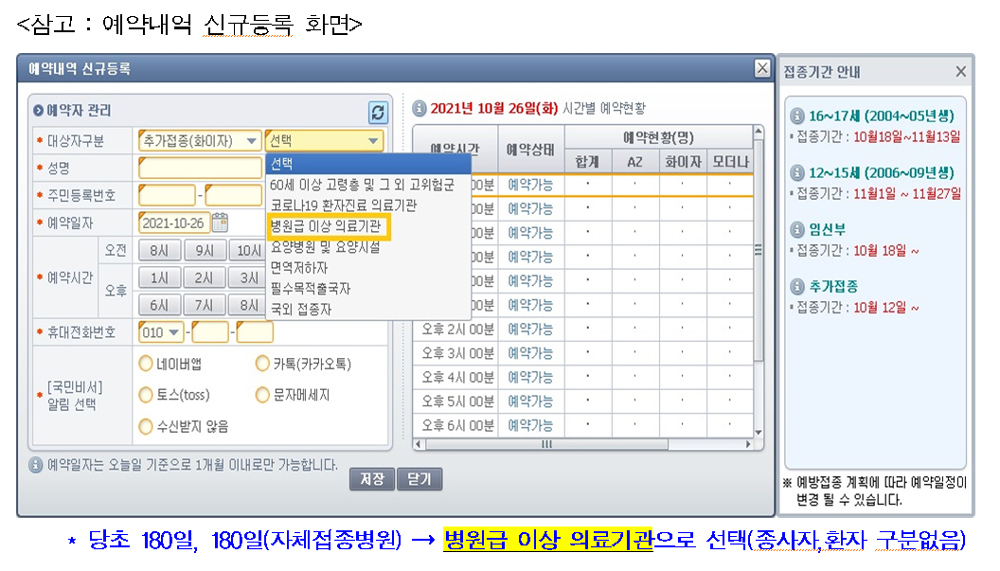The image size is (1000, 571).
Task: Select the 네이버앱 radio button
Action: (145, 364)
